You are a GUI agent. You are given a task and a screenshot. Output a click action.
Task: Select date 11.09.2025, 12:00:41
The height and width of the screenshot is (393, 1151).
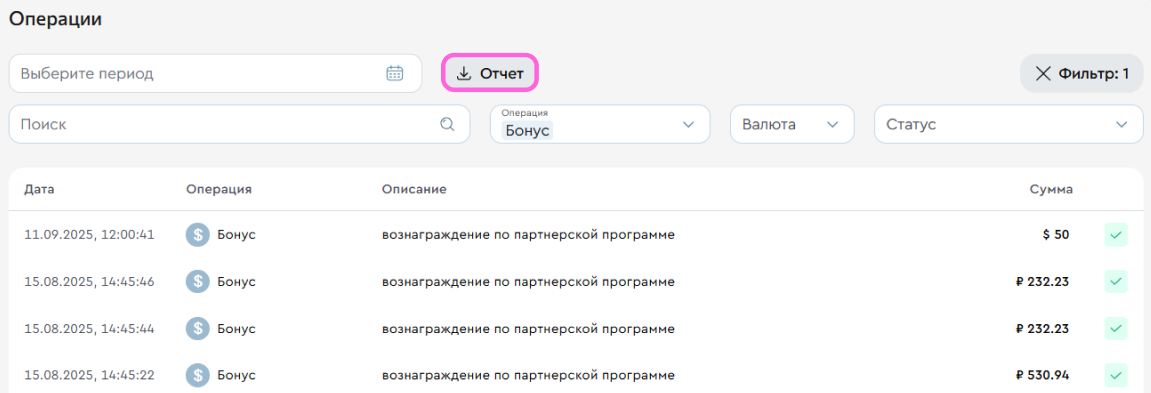tap(89, 235)
